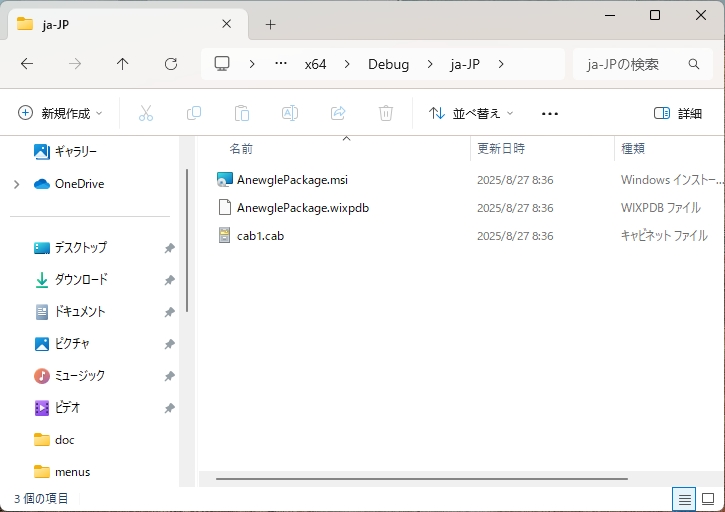Click the Share icon in toolbar
Viewport: 725px width, 512px height.
click(338, 113)
